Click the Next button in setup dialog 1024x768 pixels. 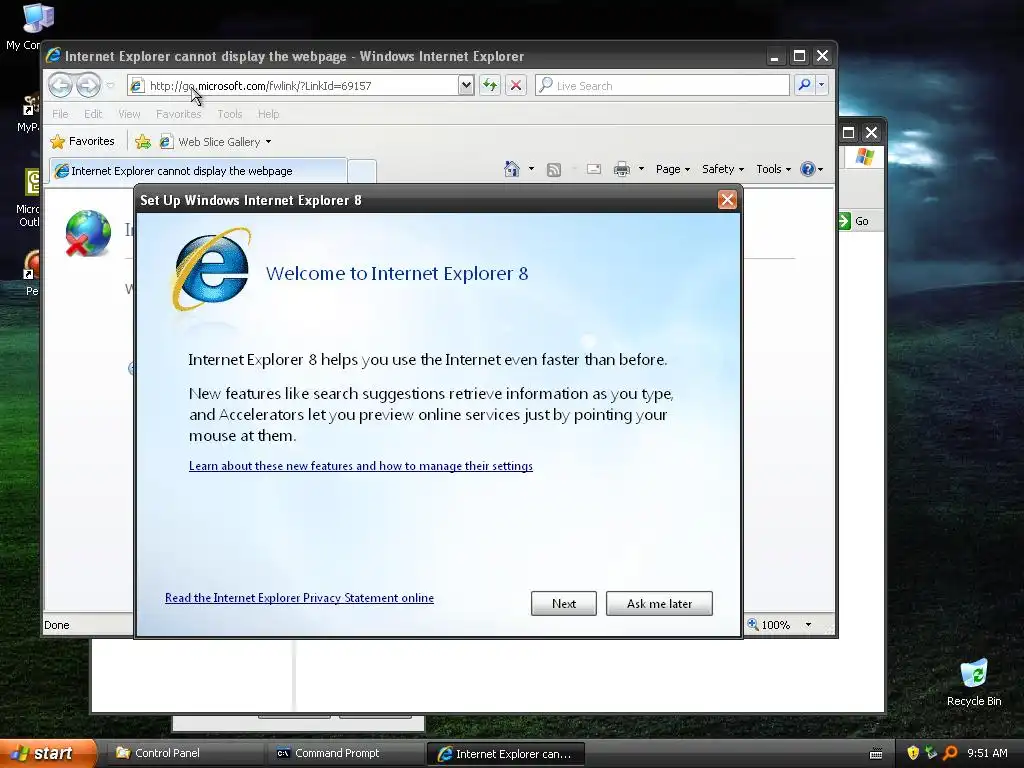tap(564, 603)
